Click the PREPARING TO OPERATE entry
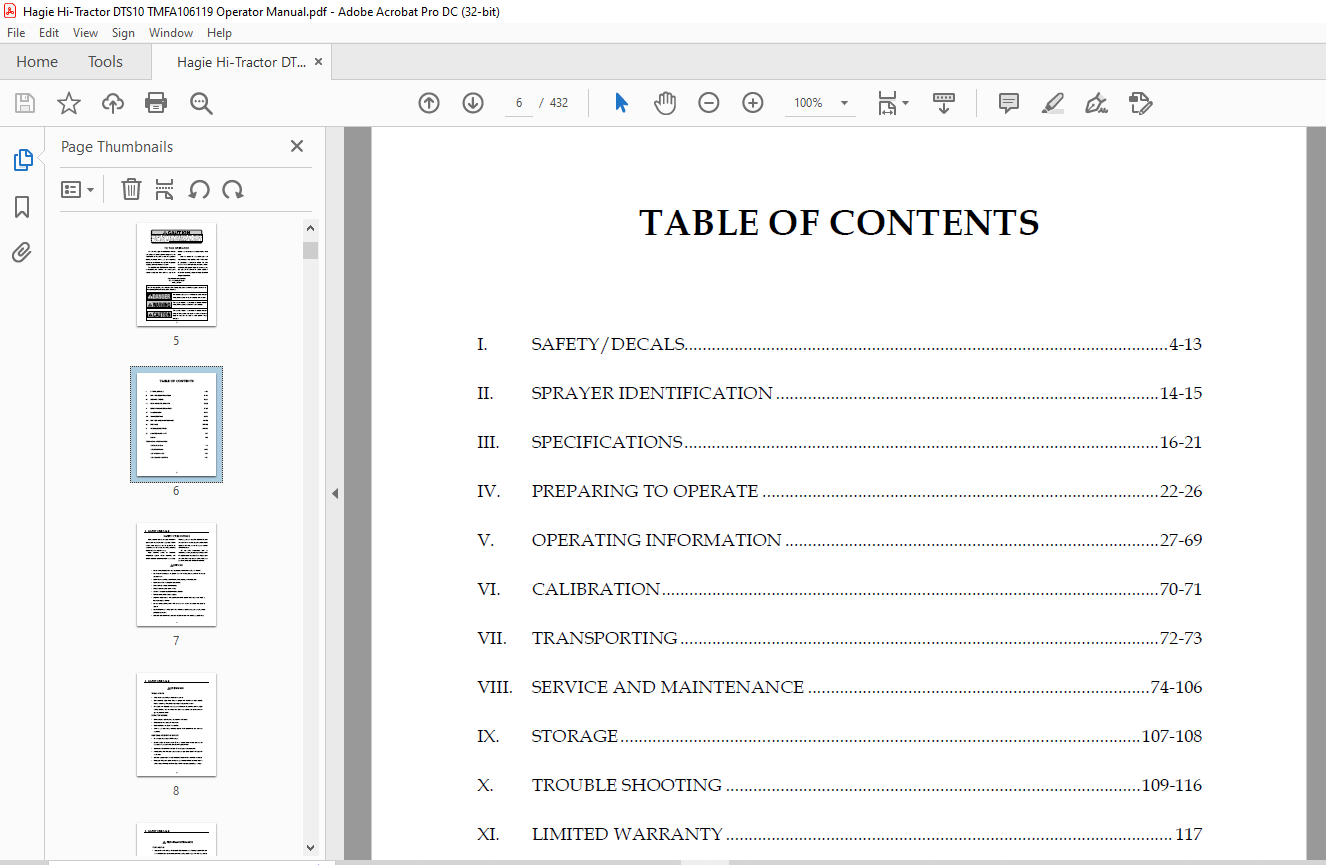The width and height of the screenshot is (1326, 865). pyautogui.click(x=839, y=492)
